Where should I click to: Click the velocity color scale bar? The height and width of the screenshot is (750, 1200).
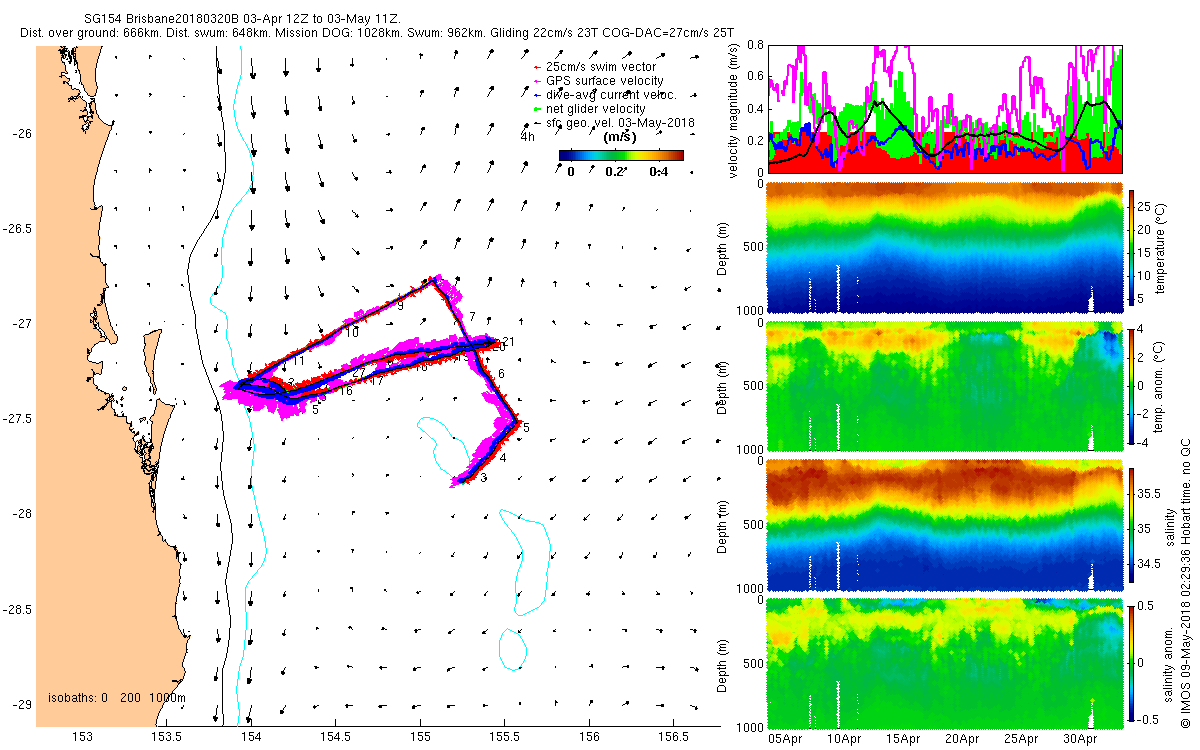point(621,155)
